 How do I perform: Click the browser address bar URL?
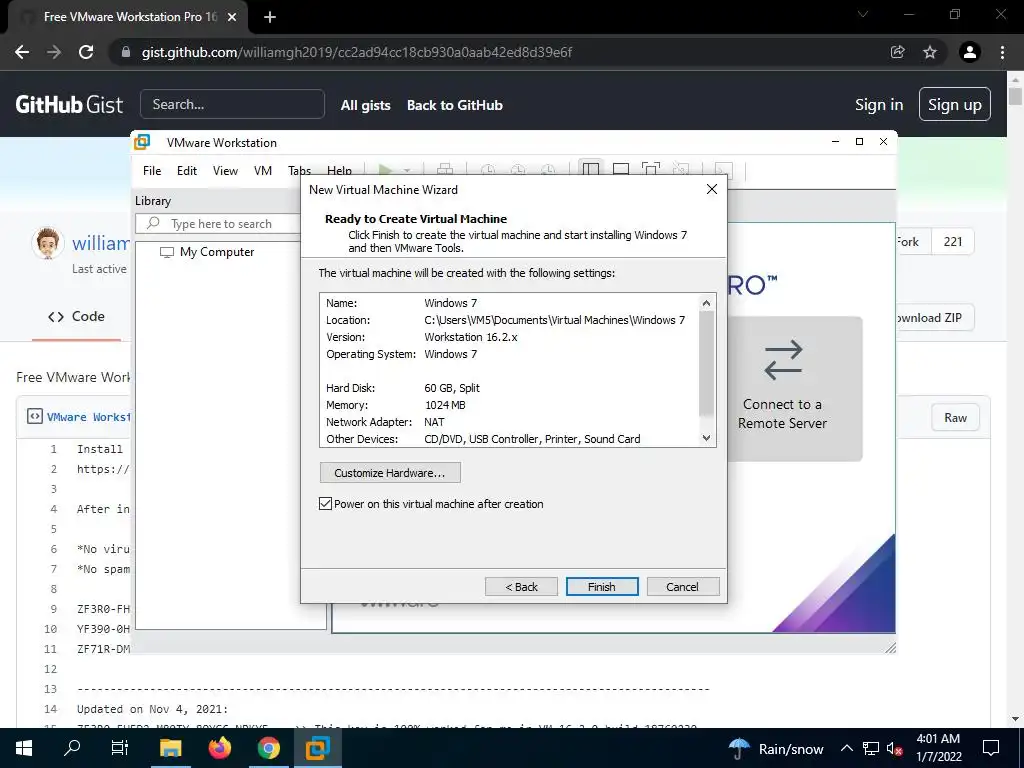tap(357, 52)
